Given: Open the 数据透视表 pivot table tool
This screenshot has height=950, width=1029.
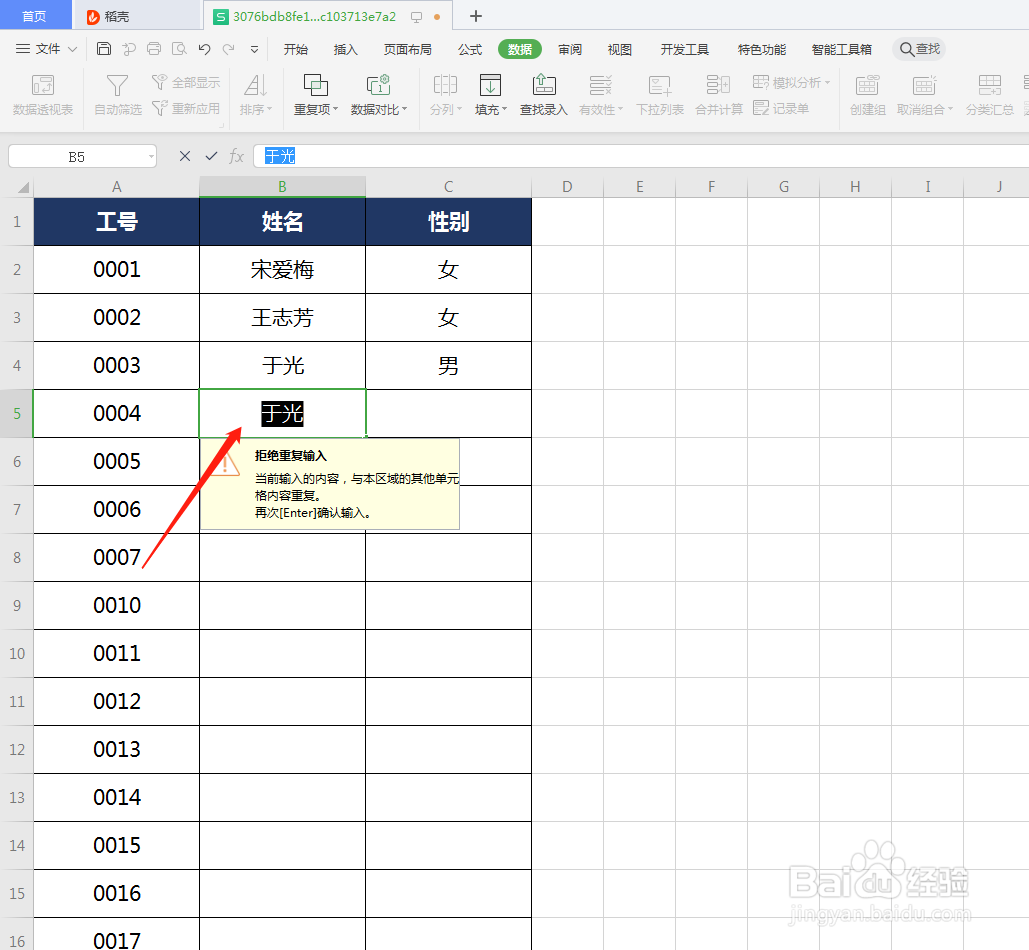Looking at the screenshot, I should coord(43,95).
